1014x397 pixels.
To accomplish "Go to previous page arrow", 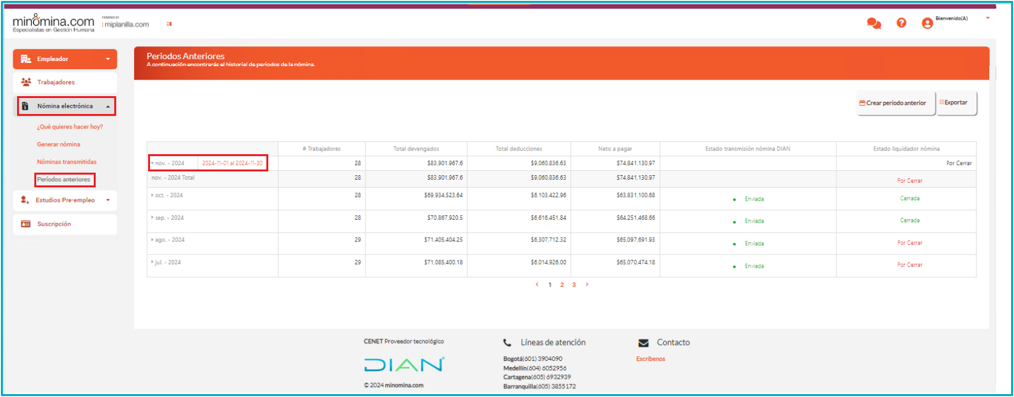I will [x=537, y=284].
